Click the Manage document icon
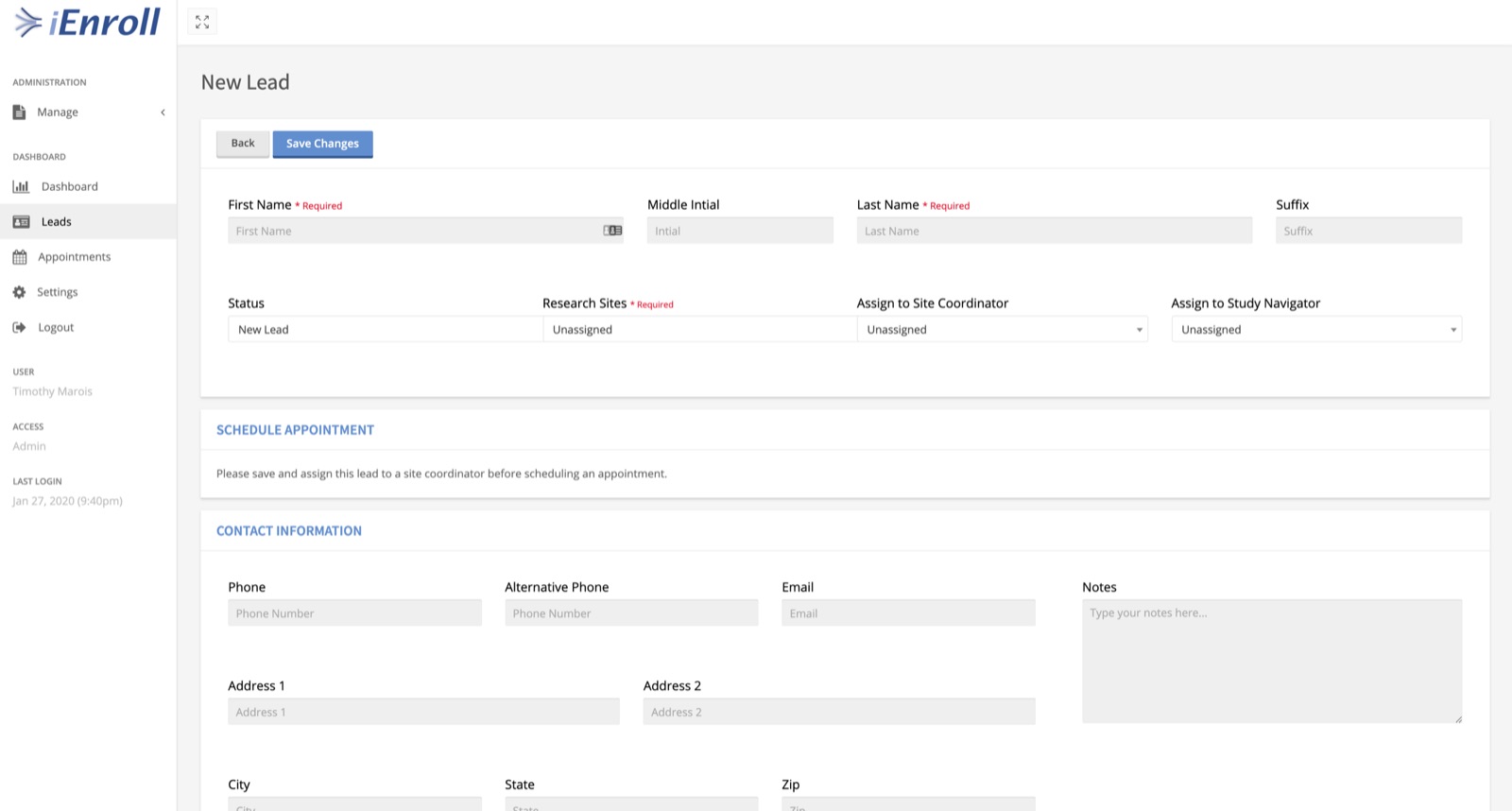The width and height of the screenshot is (1512, 811). pyautogui.click(x=19, y=112)
